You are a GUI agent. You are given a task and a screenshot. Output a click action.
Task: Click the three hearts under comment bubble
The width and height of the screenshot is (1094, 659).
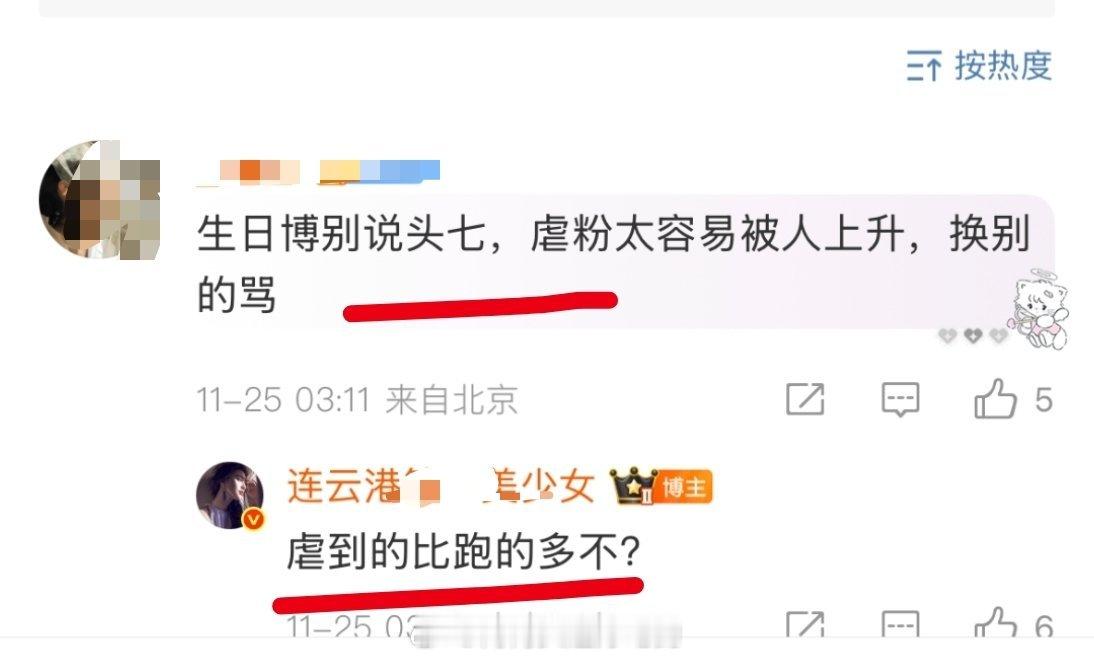pyautogui.click(x=973, y=337)
